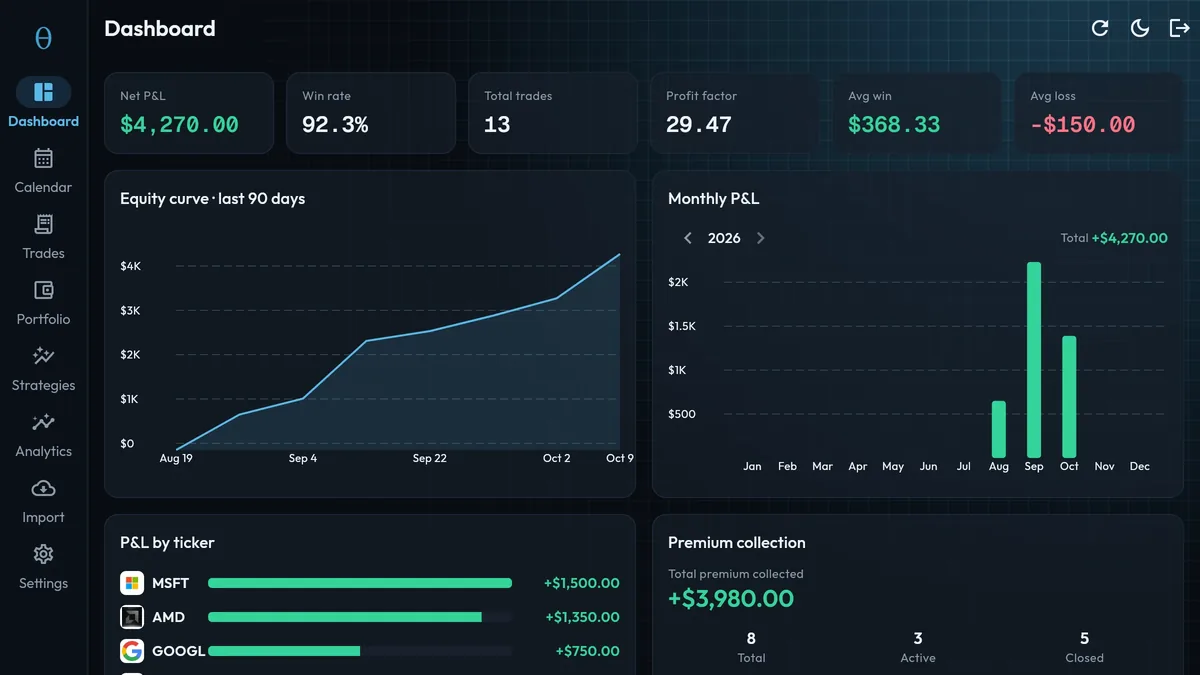Select the Import menu label

pos(43,517)
